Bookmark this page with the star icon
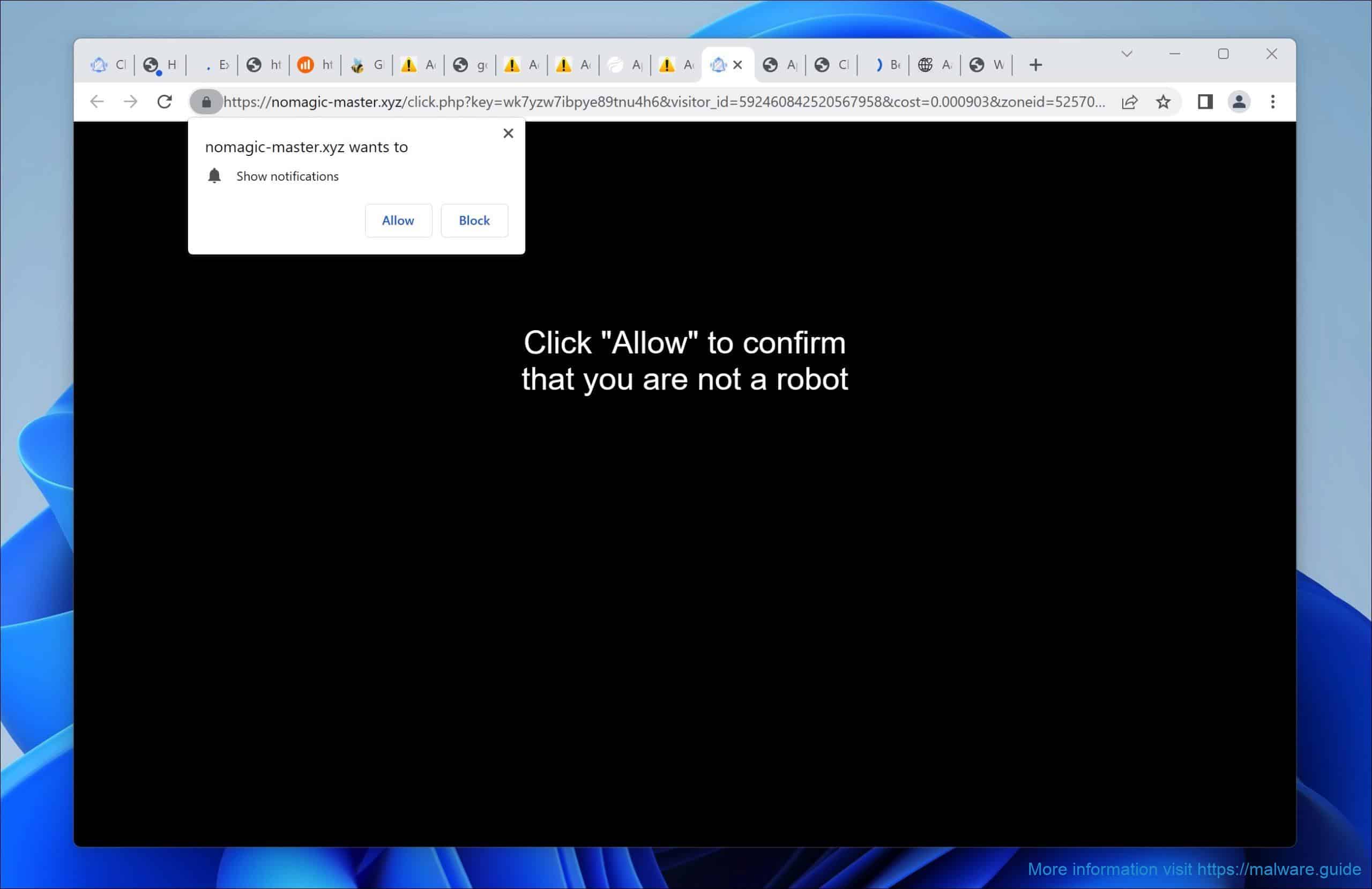Viewport: 1372px width, 889px height. coord(1164,102)
